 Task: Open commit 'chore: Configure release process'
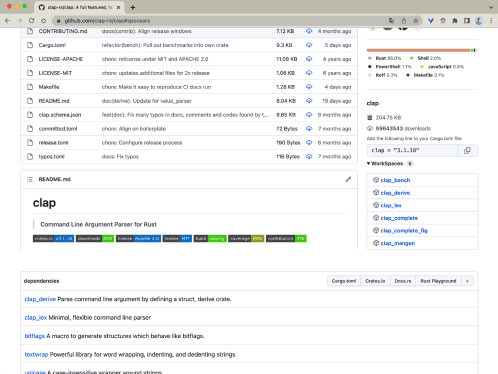(142, 143)
